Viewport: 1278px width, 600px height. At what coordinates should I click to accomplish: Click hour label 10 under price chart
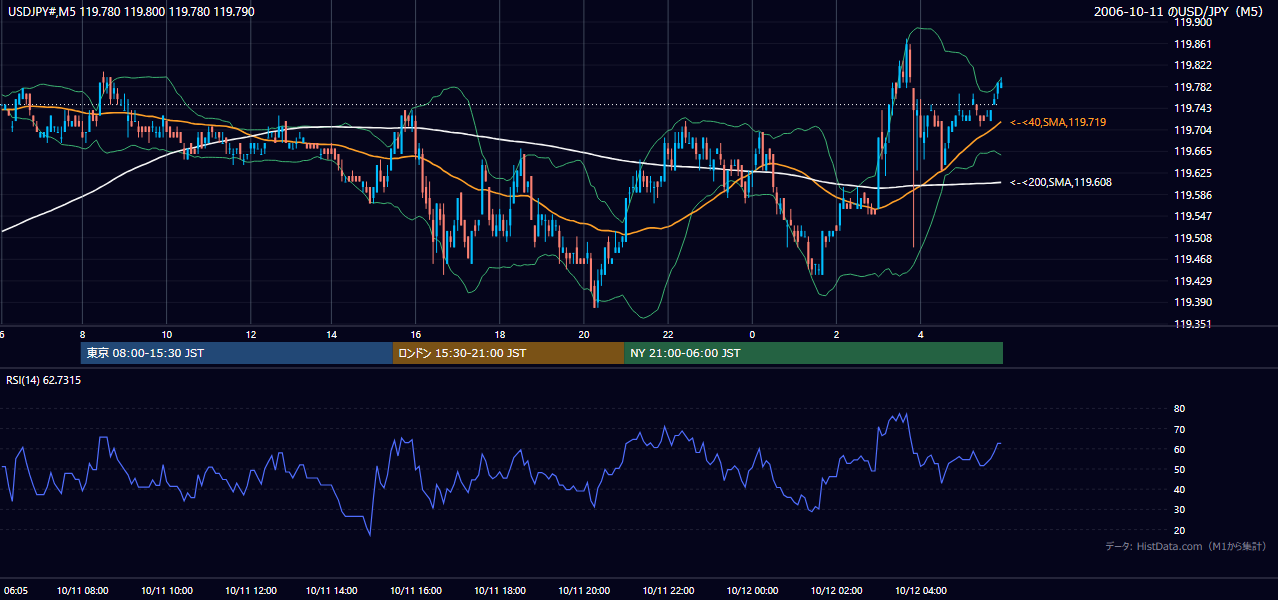(166, 335)
